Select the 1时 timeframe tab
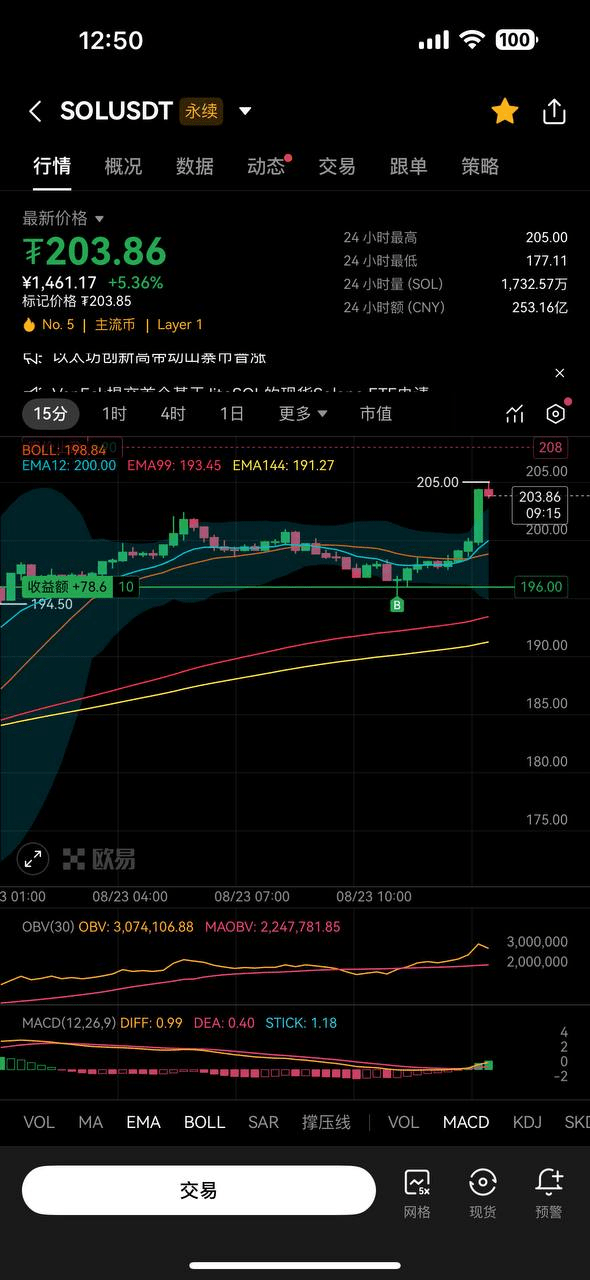Image resolution: width=590 pixels, height=1280 pixels. point(114,414)
